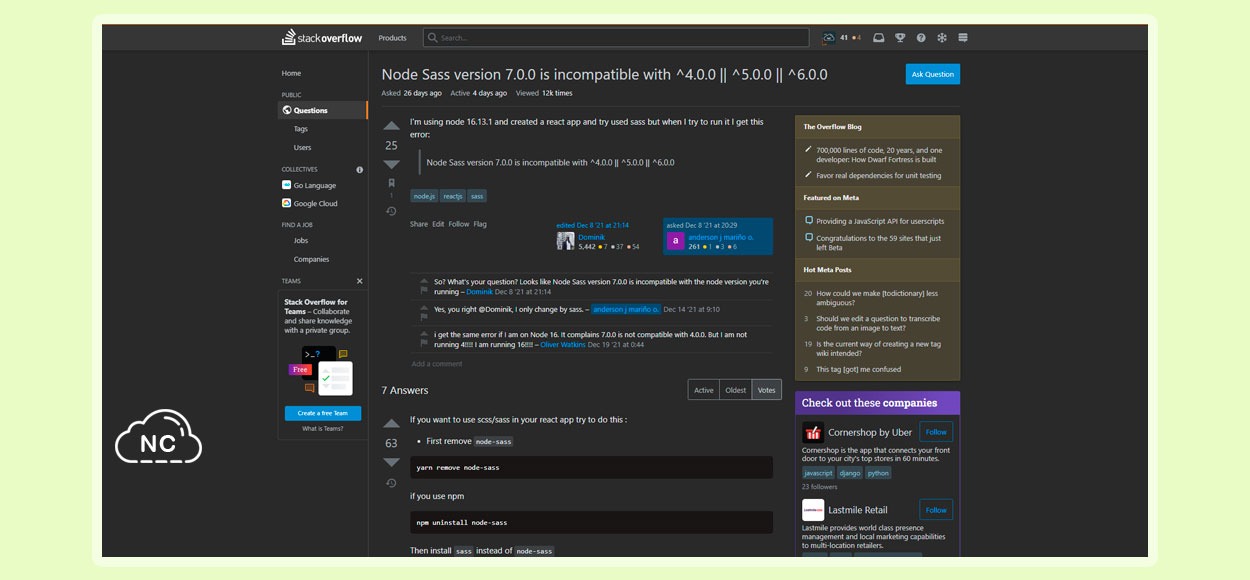Sort answers by Active

(x=704, y=390)
